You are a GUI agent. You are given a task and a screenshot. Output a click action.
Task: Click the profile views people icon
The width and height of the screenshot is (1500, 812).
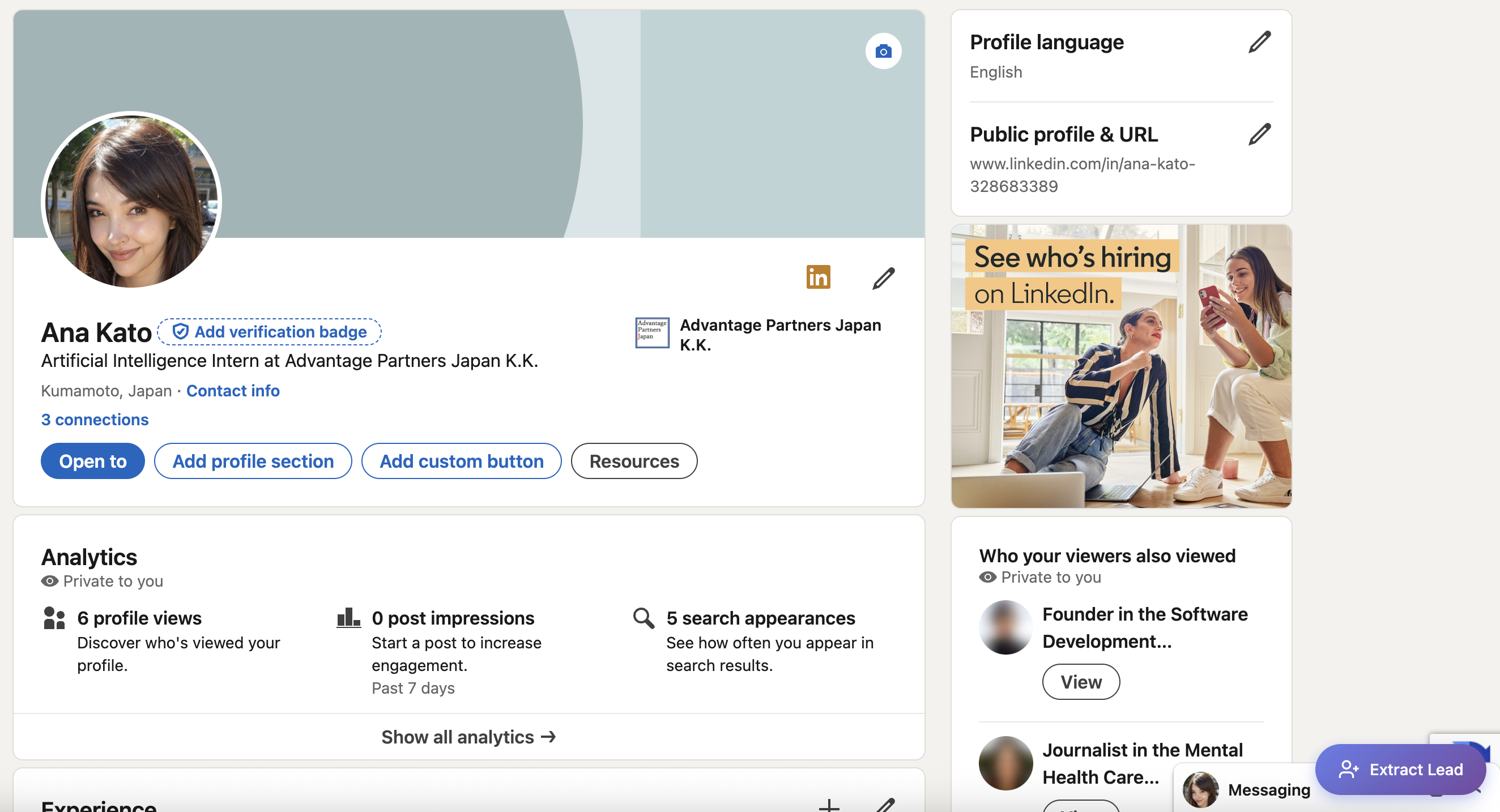(54, 618)
